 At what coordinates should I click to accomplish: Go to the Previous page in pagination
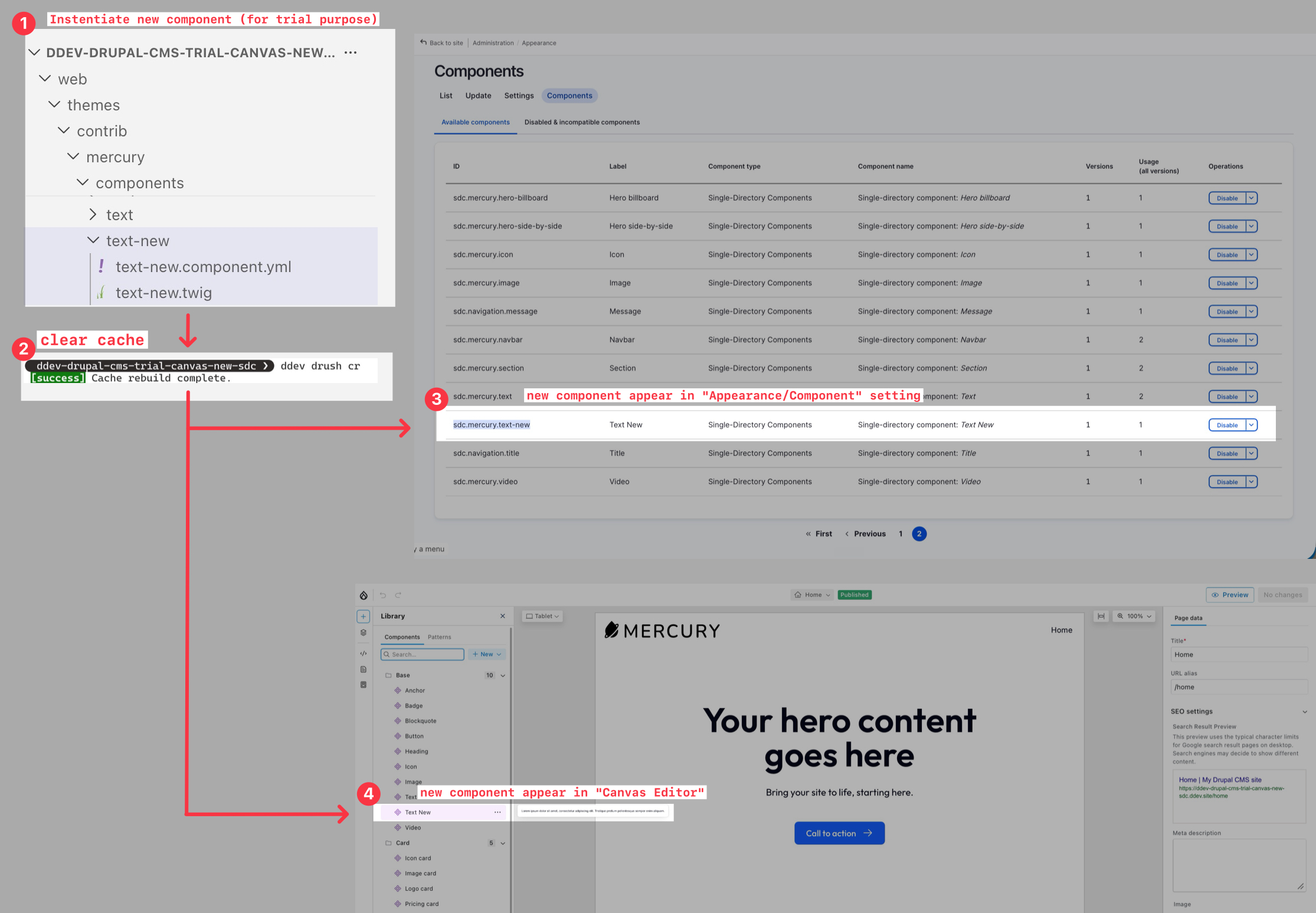[866, 534]
